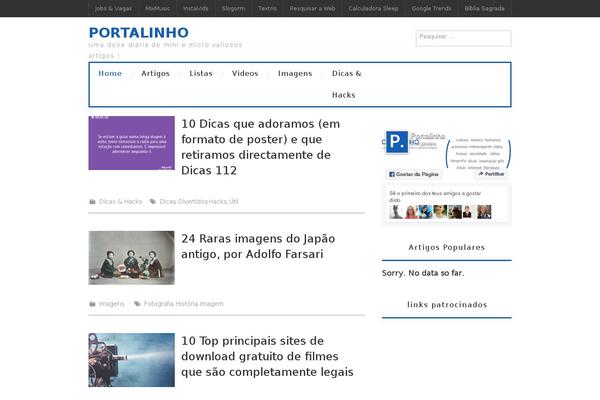Open the Imagens menu item

(x=295, y=73)
